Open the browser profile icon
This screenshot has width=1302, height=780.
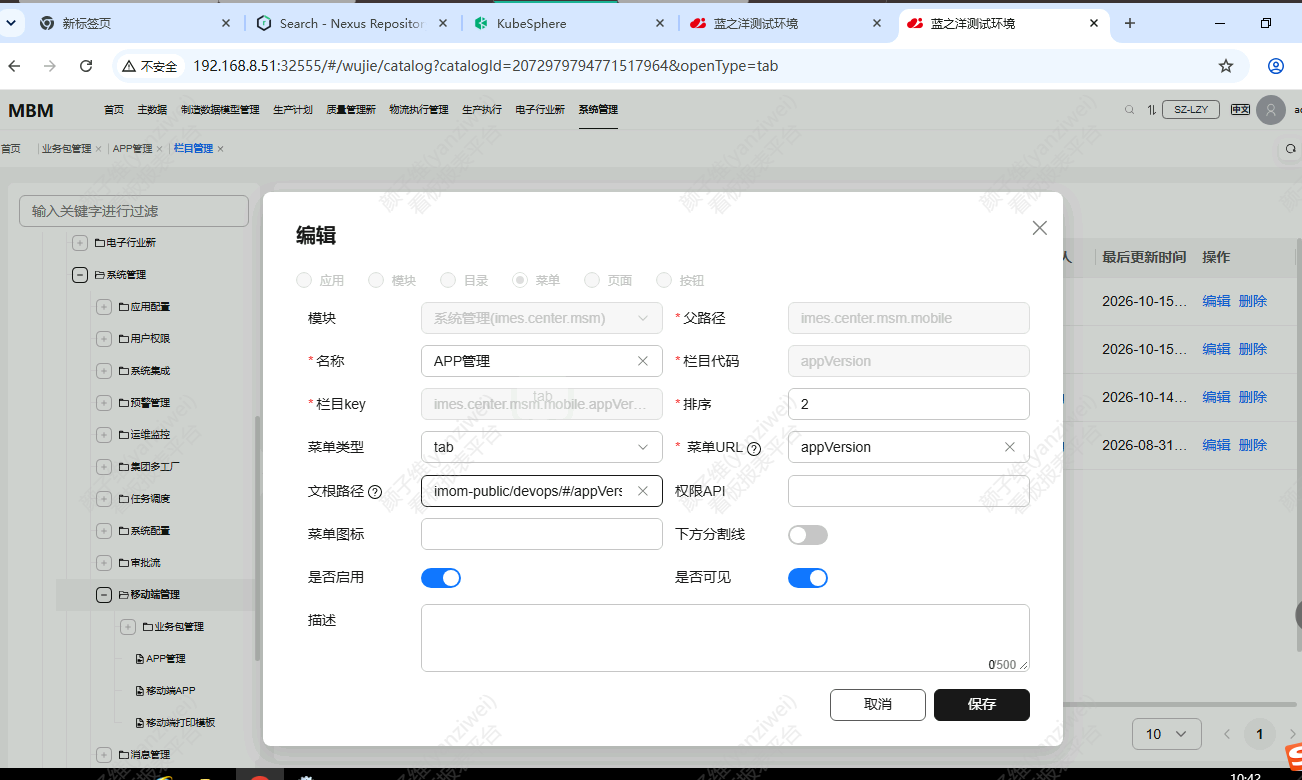1276,66
